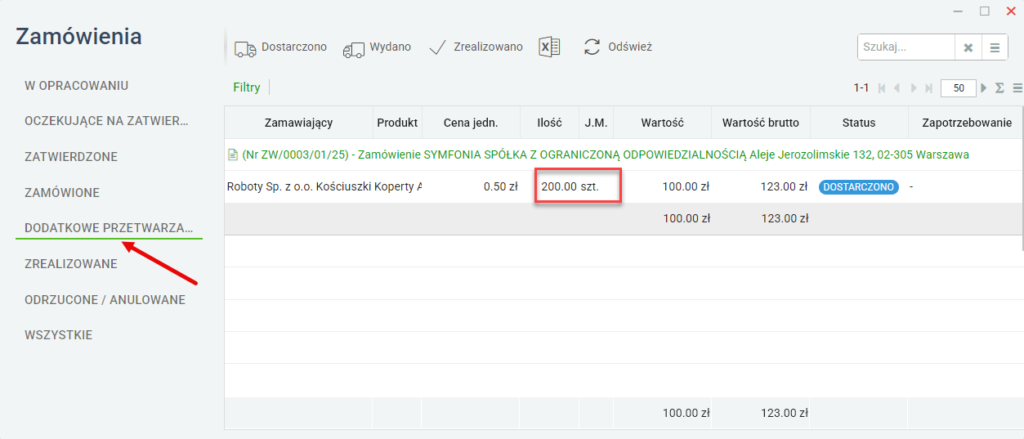Go to previous page of results

click(897, 88)
